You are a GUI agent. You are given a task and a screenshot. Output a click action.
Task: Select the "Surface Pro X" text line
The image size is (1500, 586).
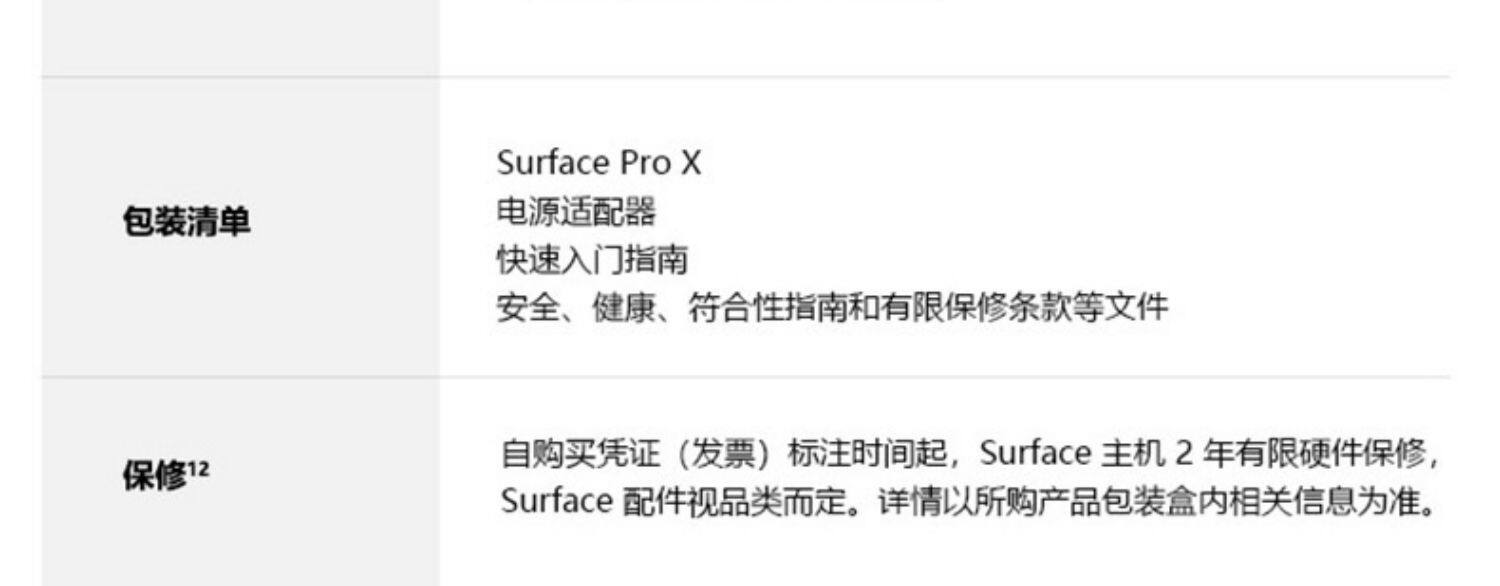pyautogui.click(x=599, y=163)
